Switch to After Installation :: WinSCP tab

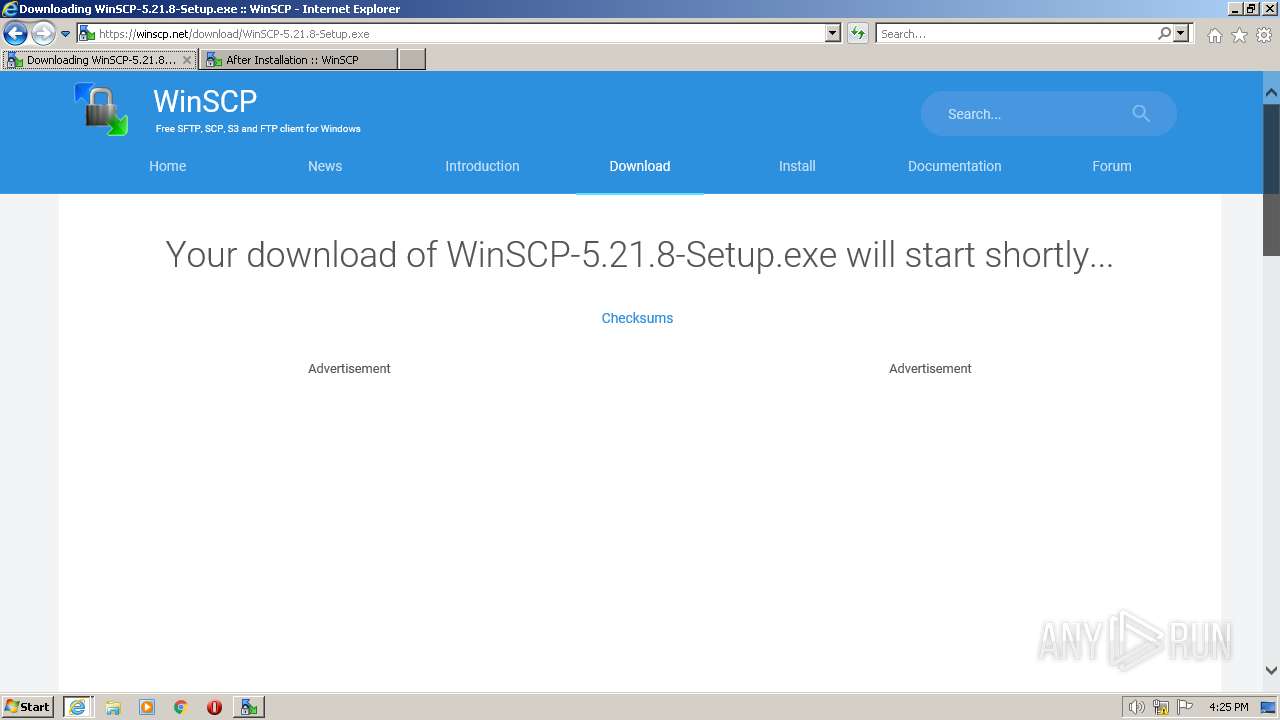click(x=298, y=60)
